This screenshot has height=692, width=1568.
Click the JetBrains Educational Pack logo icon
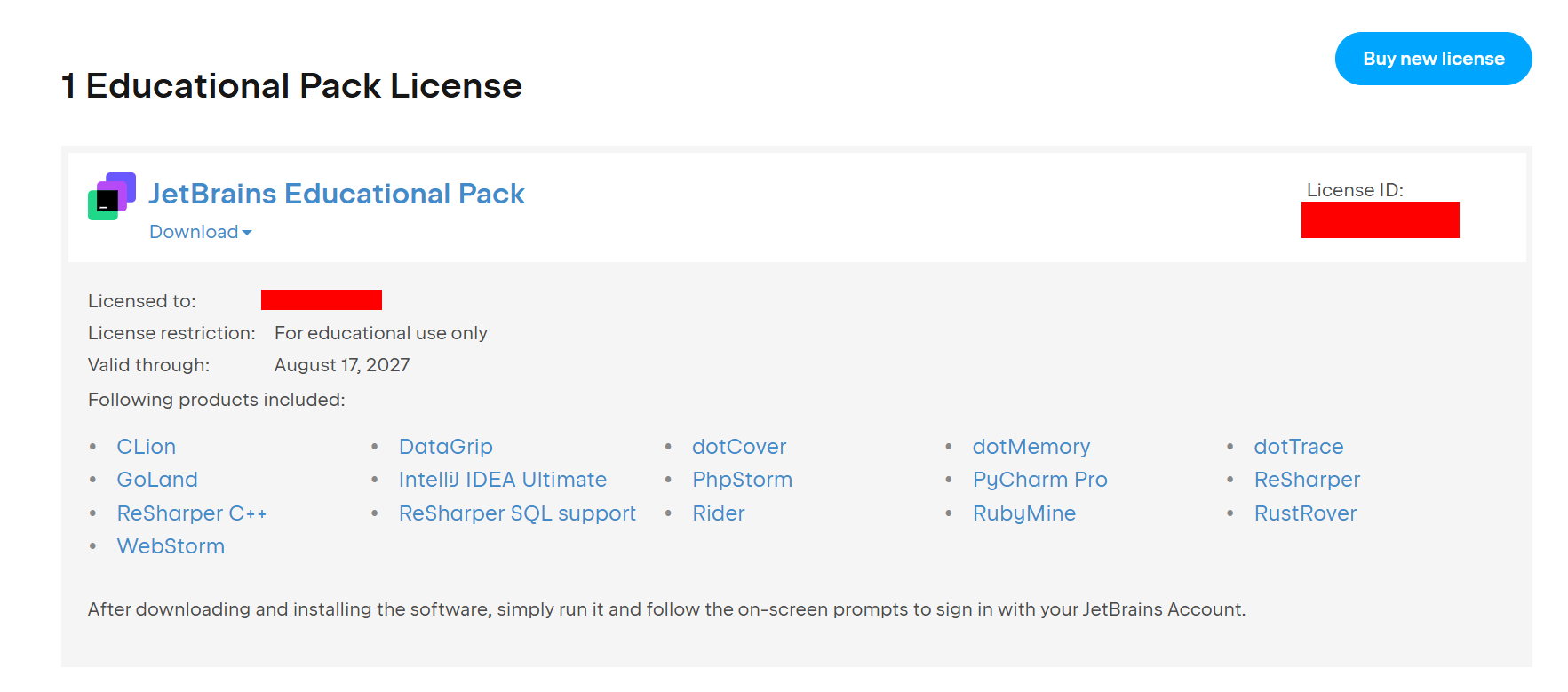coord(112,196)
